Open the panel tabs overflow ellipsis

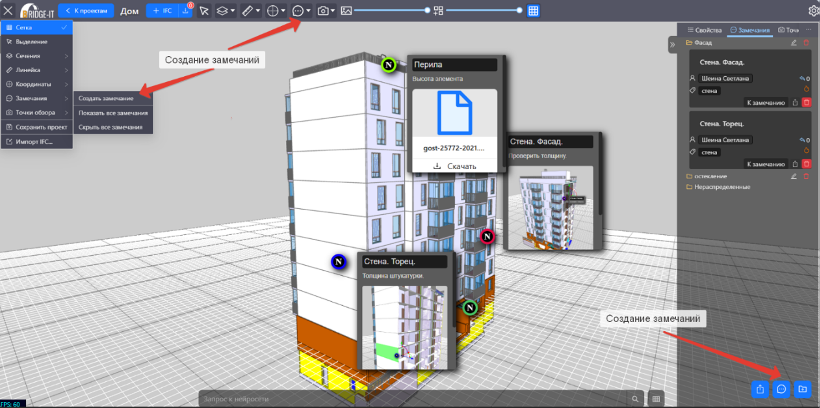pyautogui.click(x=810, y=30)
